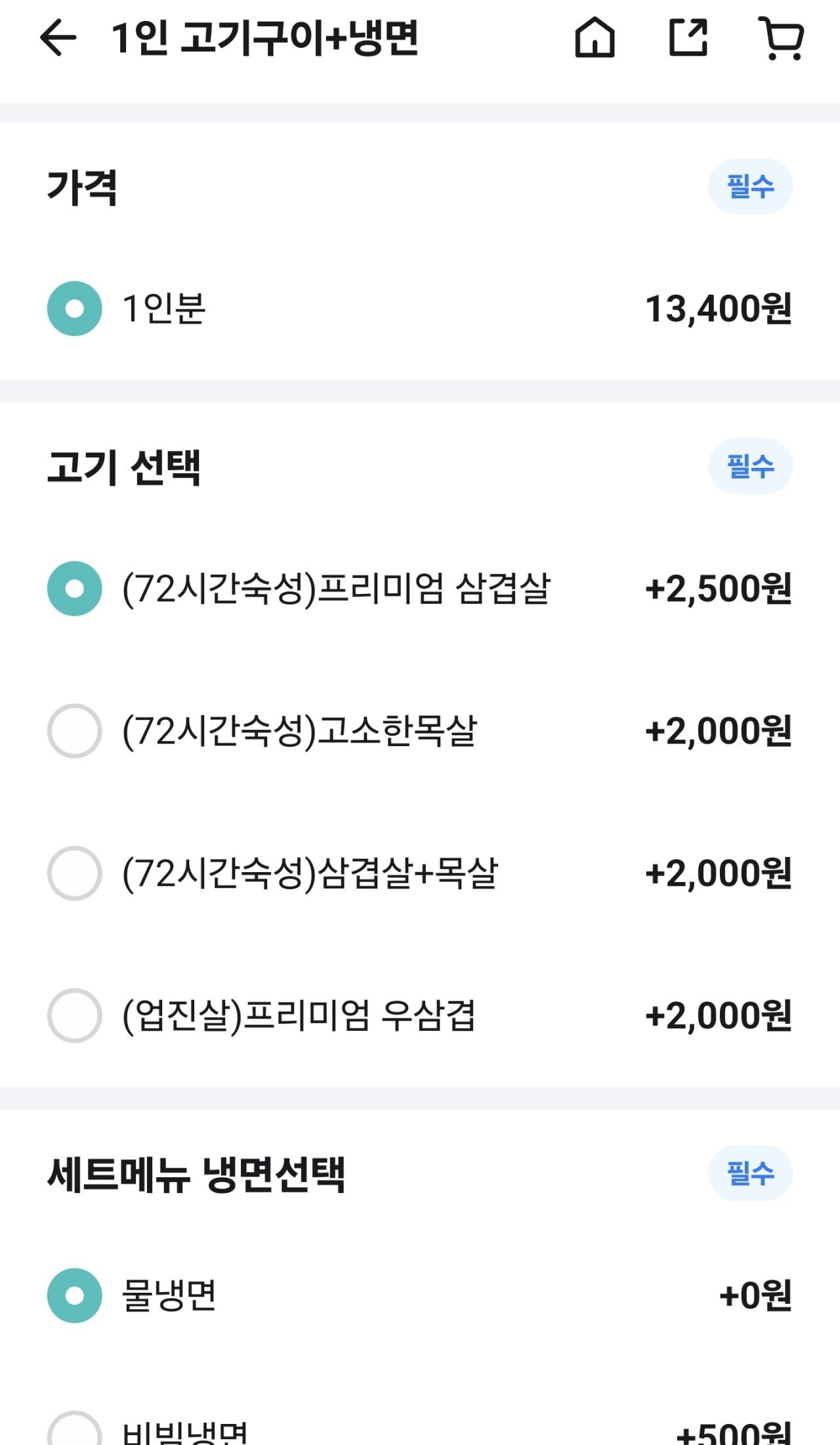
Task: Tap the 세트메뉴 냉면선택 section heading
Action: coord(196,1174)
